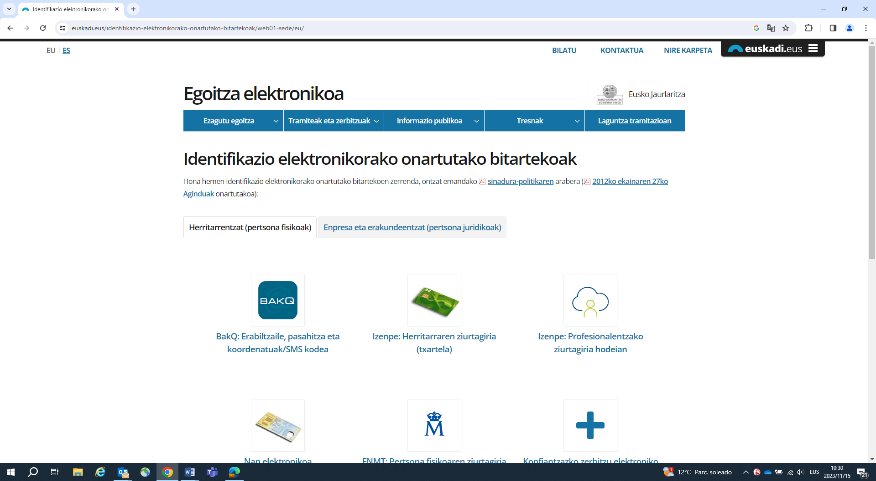The width and height of the screenshot is (876, 481).
Task: Click the FNMT crowned M icon
Action: click(x=434, y=427)
